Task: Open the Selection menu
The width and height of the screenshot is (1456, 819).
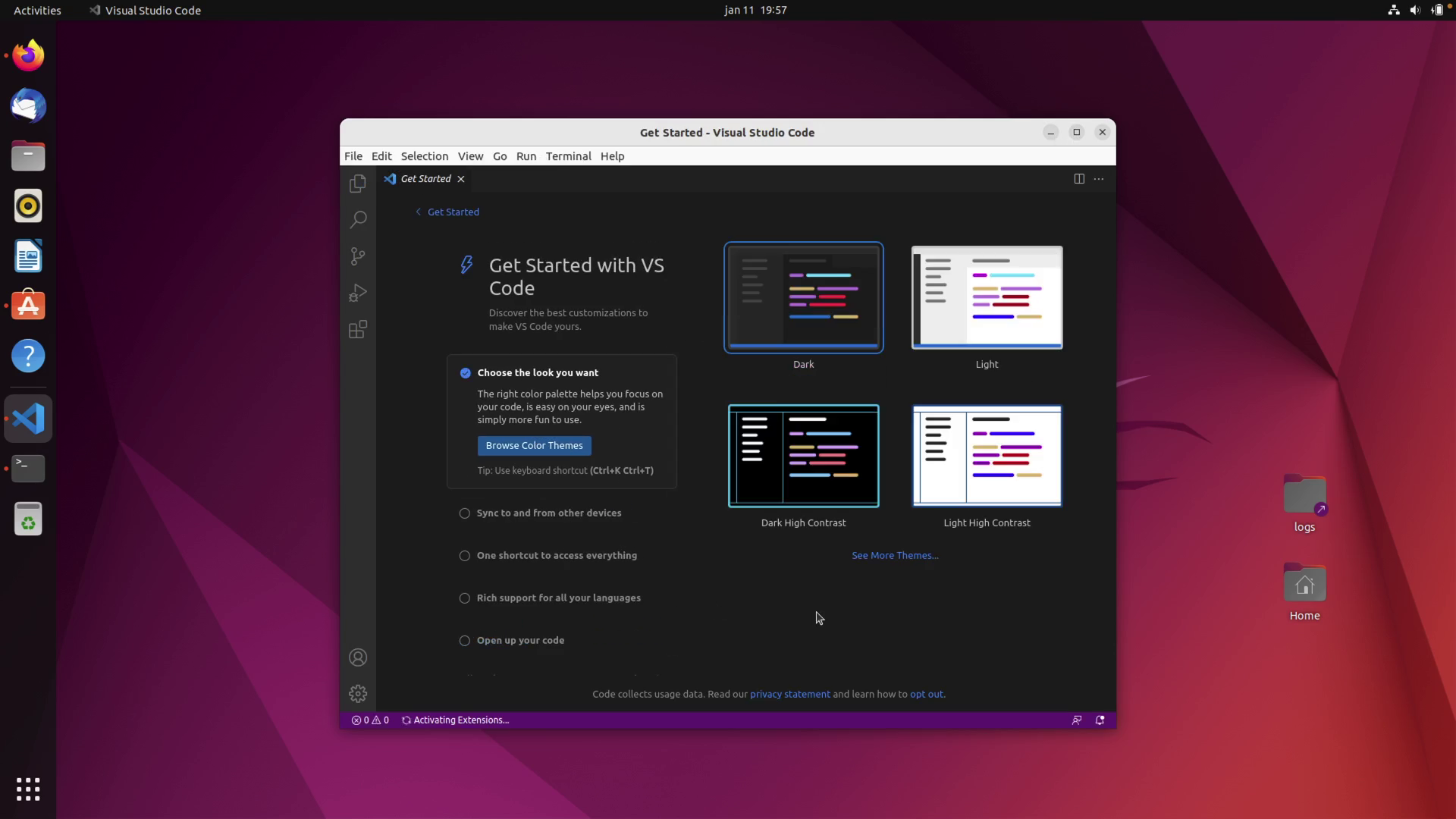Action: click(425, 156)
